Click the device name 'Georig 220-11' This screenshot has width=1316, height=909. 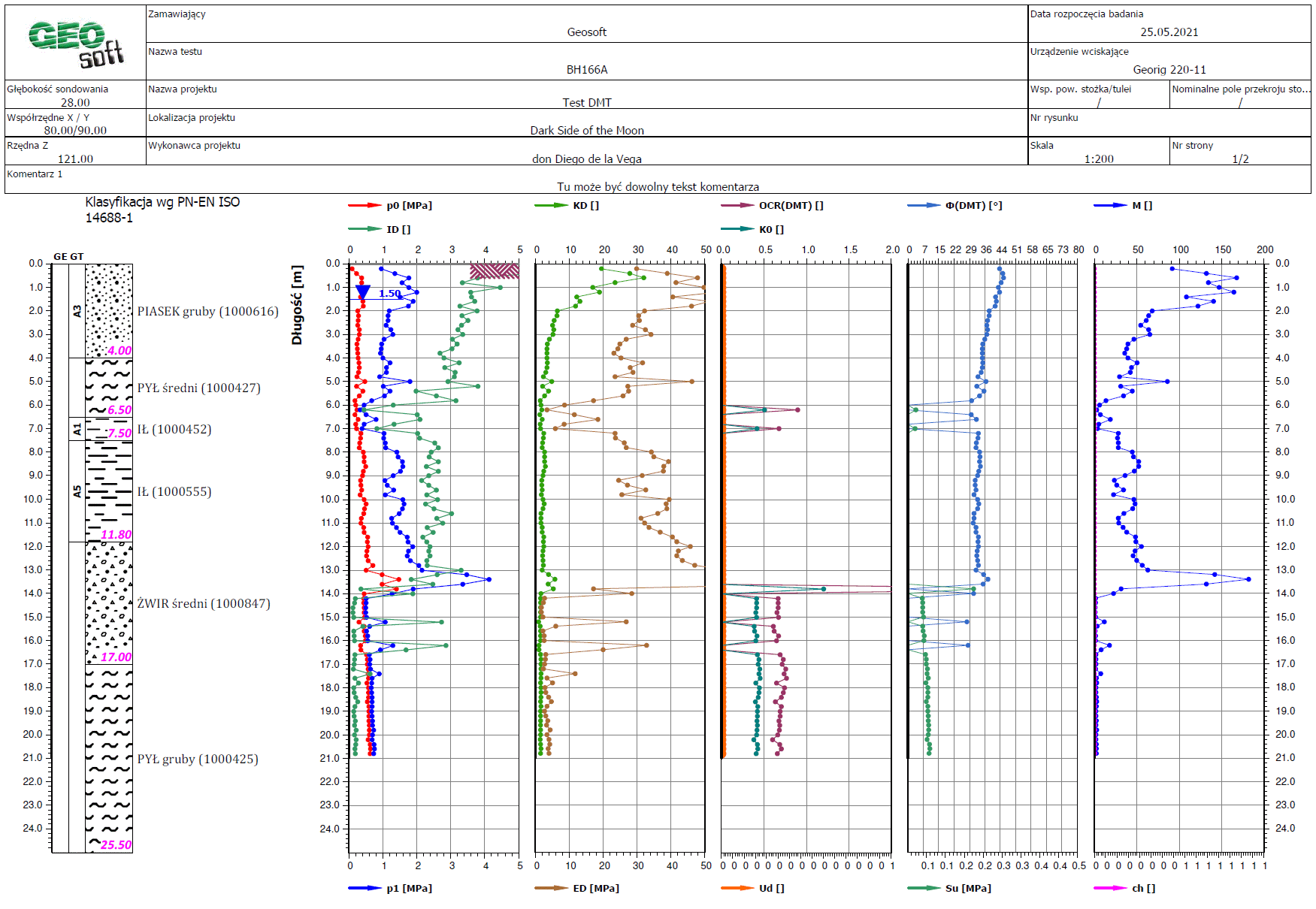1169,70
